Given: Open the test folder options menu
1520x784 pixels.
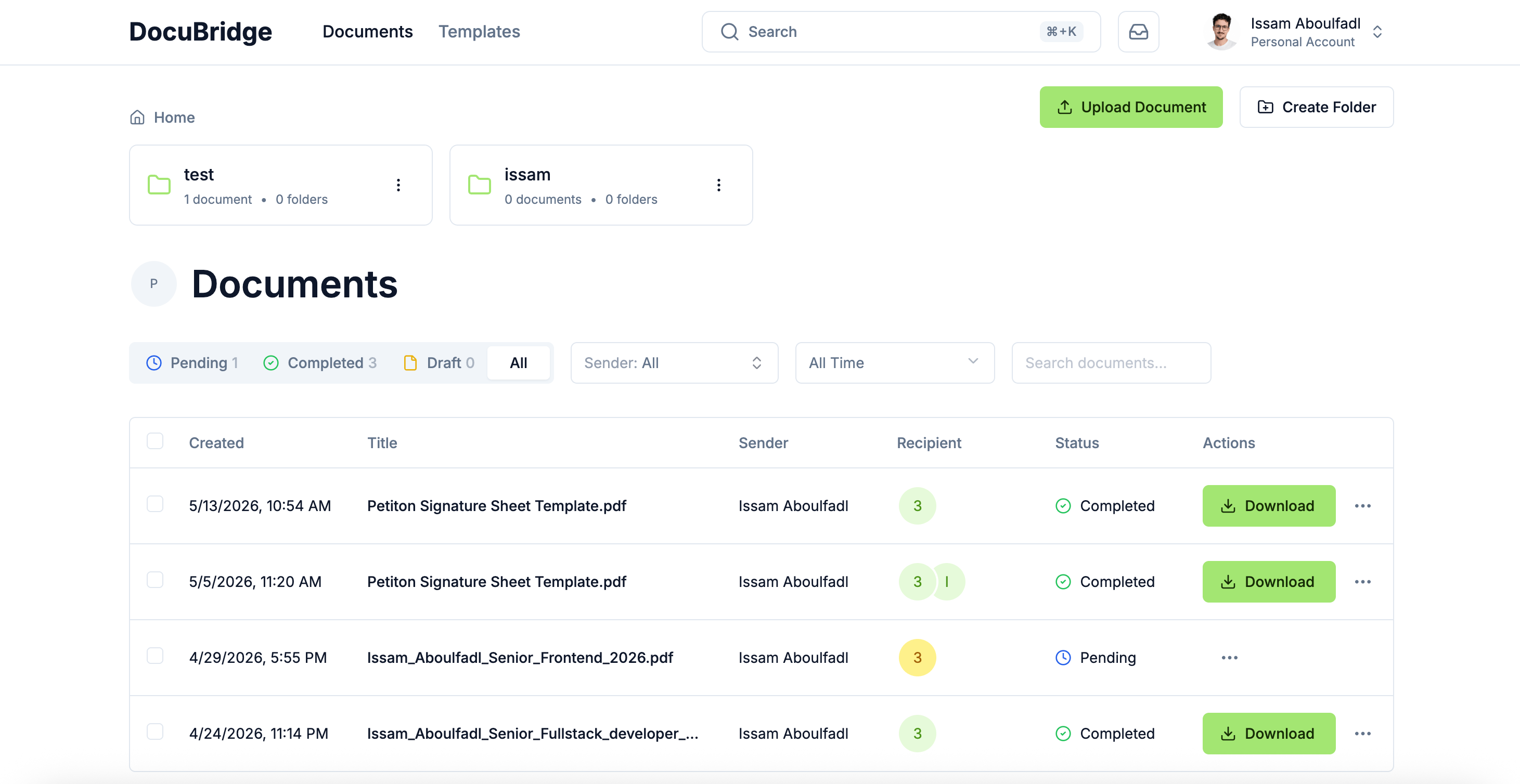Looking at the screenshot, I should 398,185.
